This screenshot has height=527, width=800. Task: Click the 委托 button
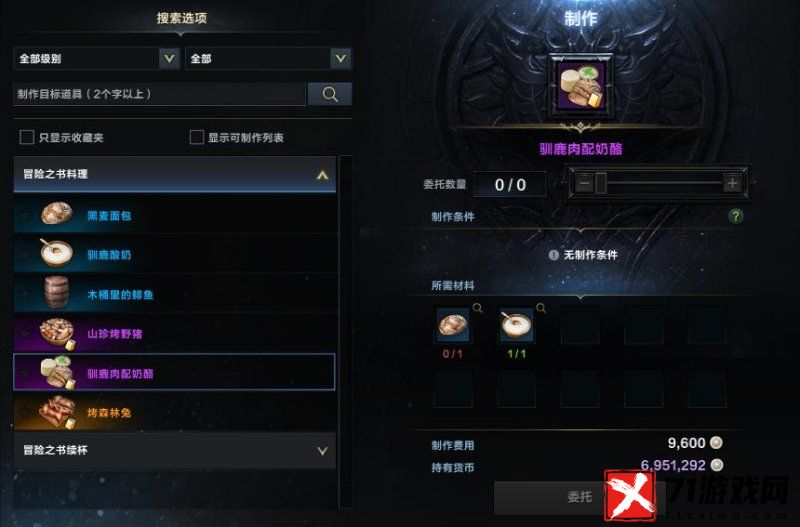[580, 497]
